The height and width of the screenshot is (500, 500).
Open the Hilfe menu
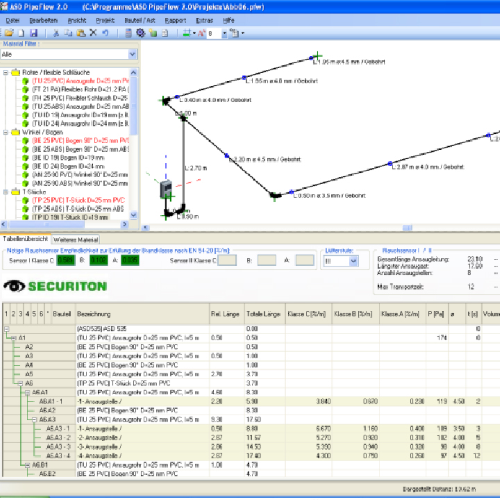pos(229,21)
